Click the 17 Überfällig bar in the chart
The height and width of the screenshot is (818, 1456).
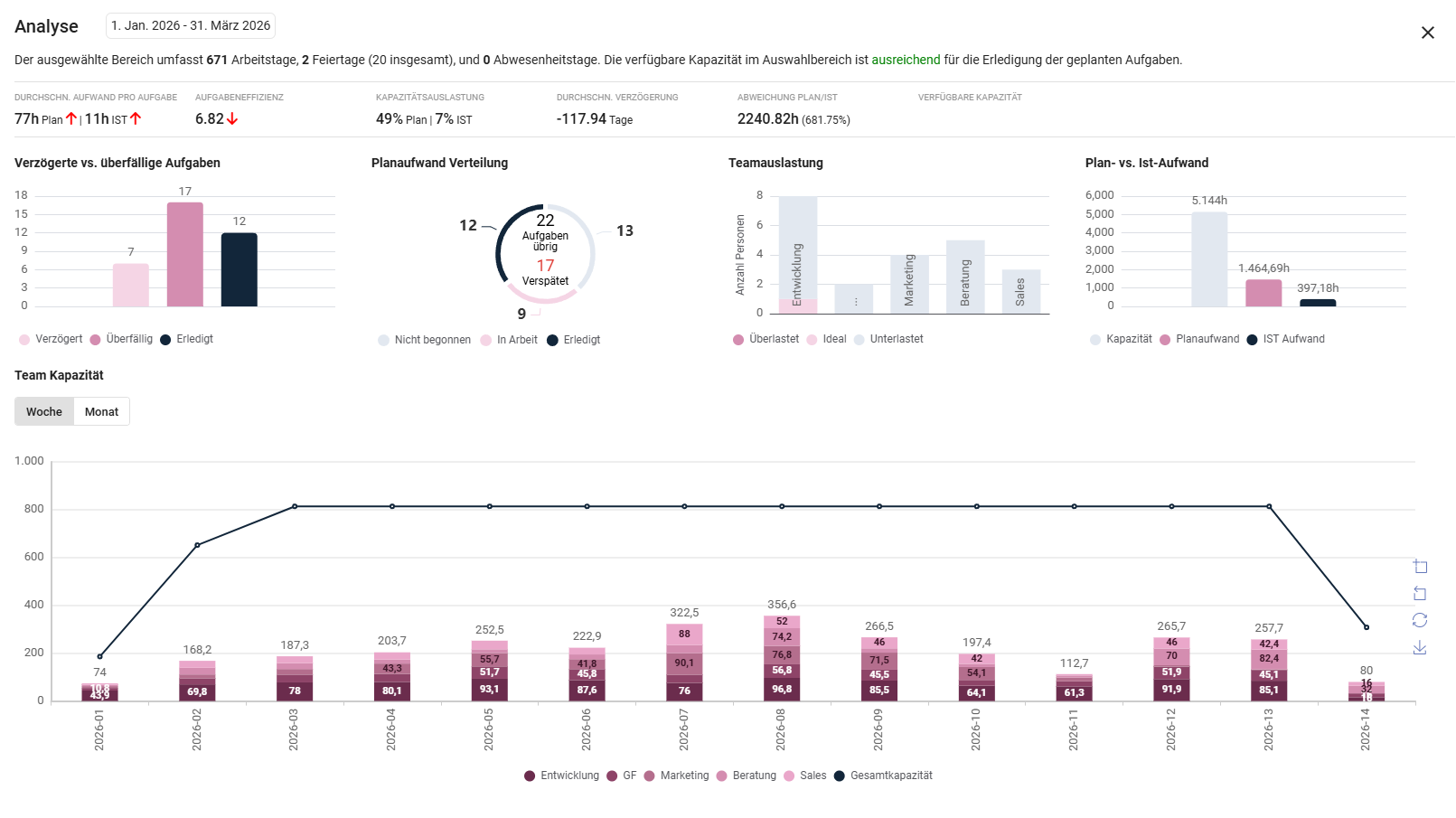point(185,254)
